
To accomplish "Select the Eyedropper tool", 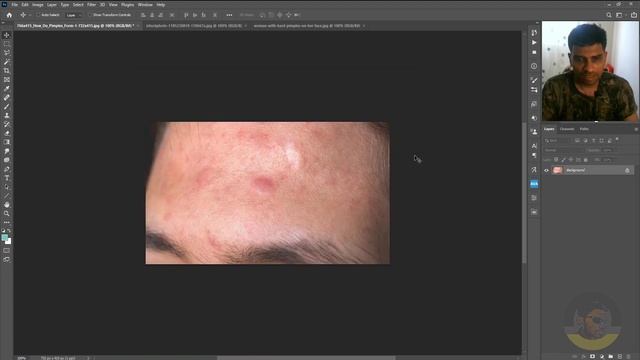I will pyautogui.click(x=7, y=89).
